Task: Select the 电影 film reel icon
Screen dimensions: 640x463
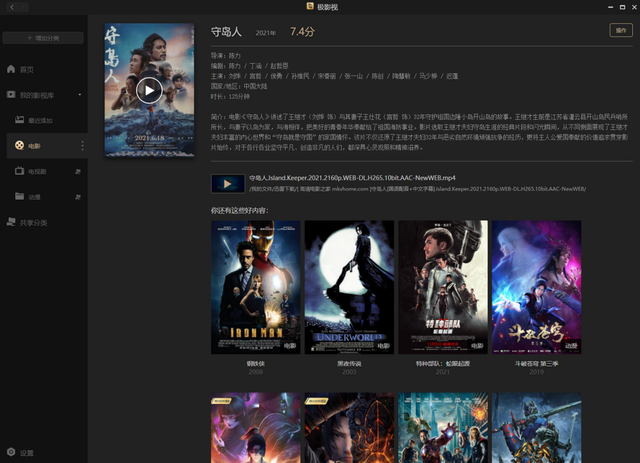Action: point(19,145)
